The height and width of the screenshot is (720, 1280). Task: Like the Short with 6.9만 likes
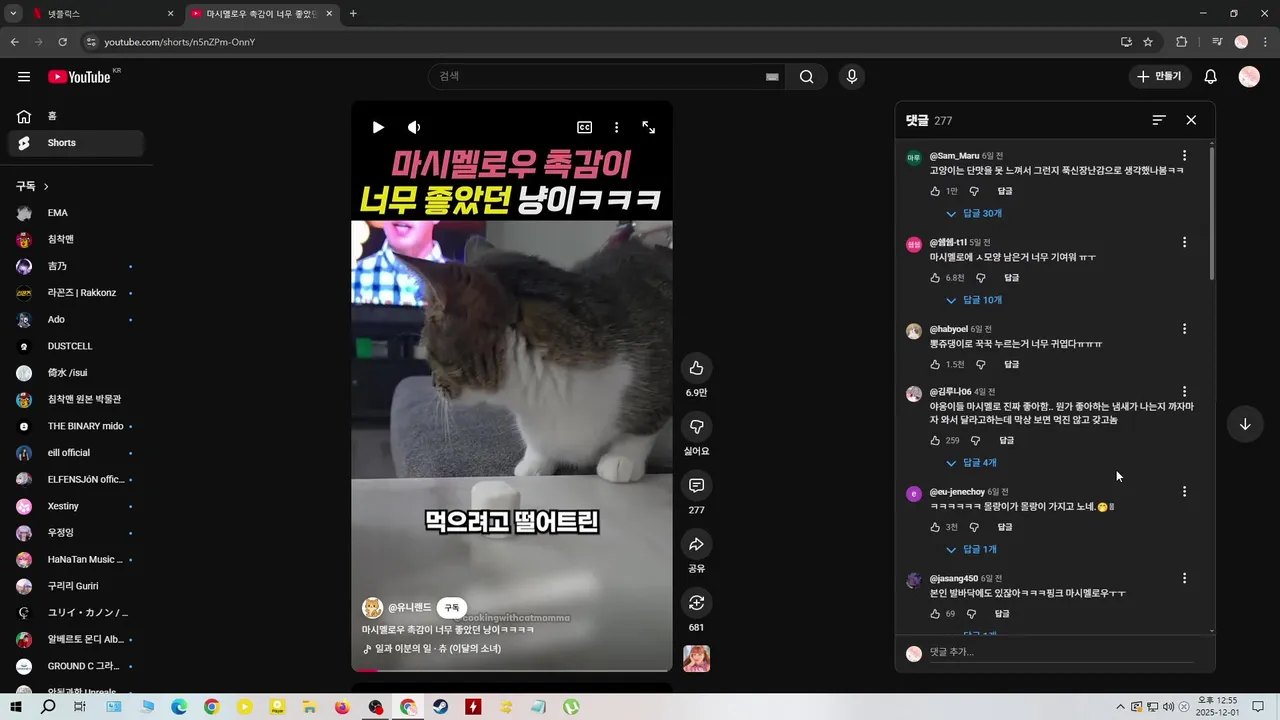pyautogui.click(x=696, y=367)
